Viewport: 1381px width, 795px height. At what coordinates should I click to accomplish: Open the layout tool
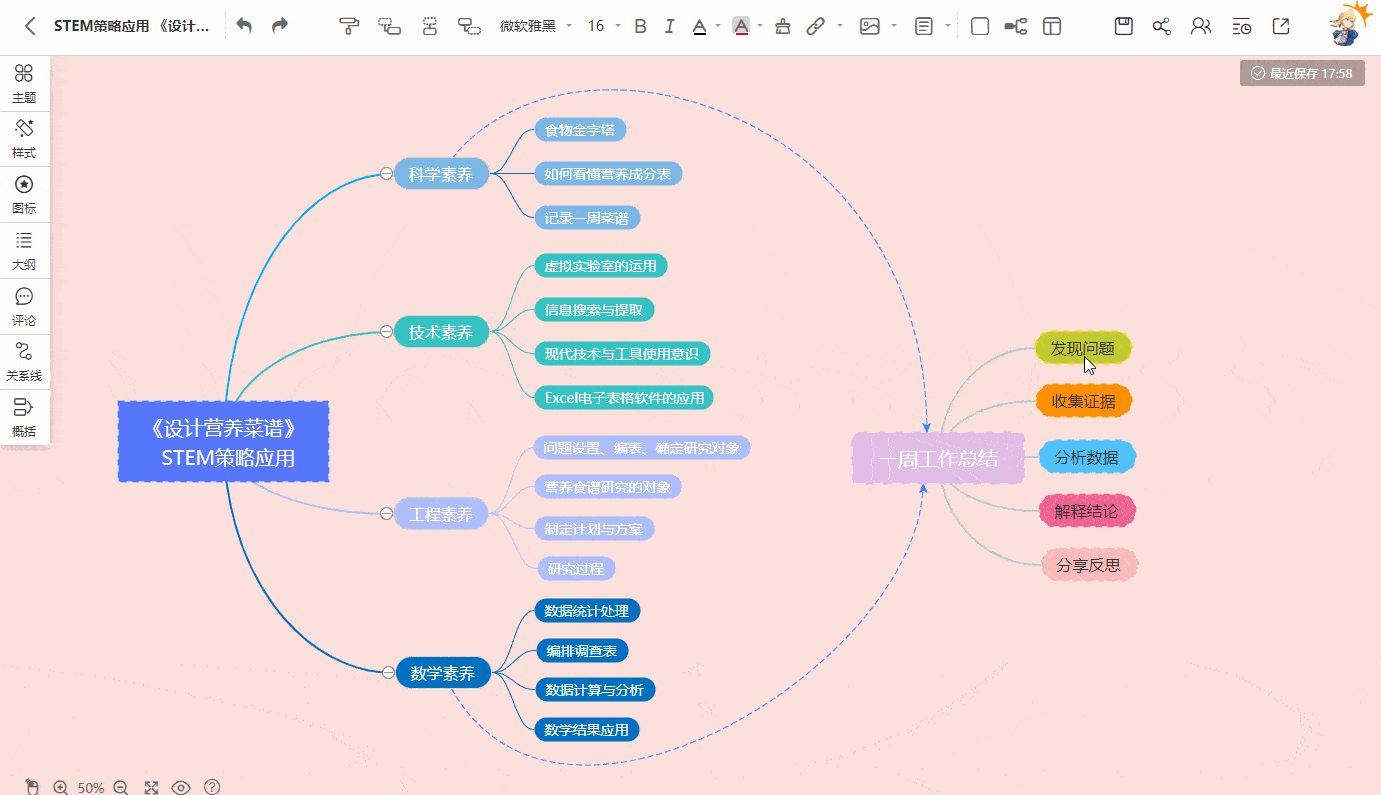pyautogui.click(x=1052, y=26)
